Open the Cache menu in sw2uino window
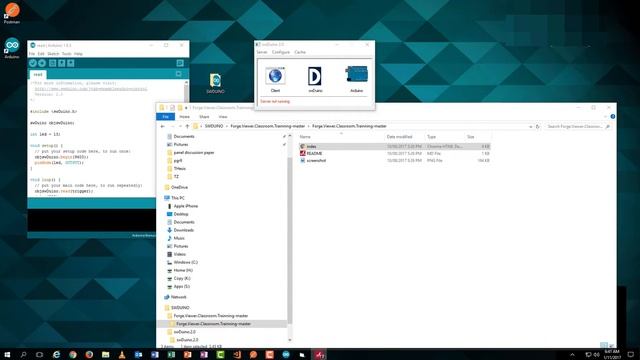The image size is (640, 360). (x=300, y=52)
